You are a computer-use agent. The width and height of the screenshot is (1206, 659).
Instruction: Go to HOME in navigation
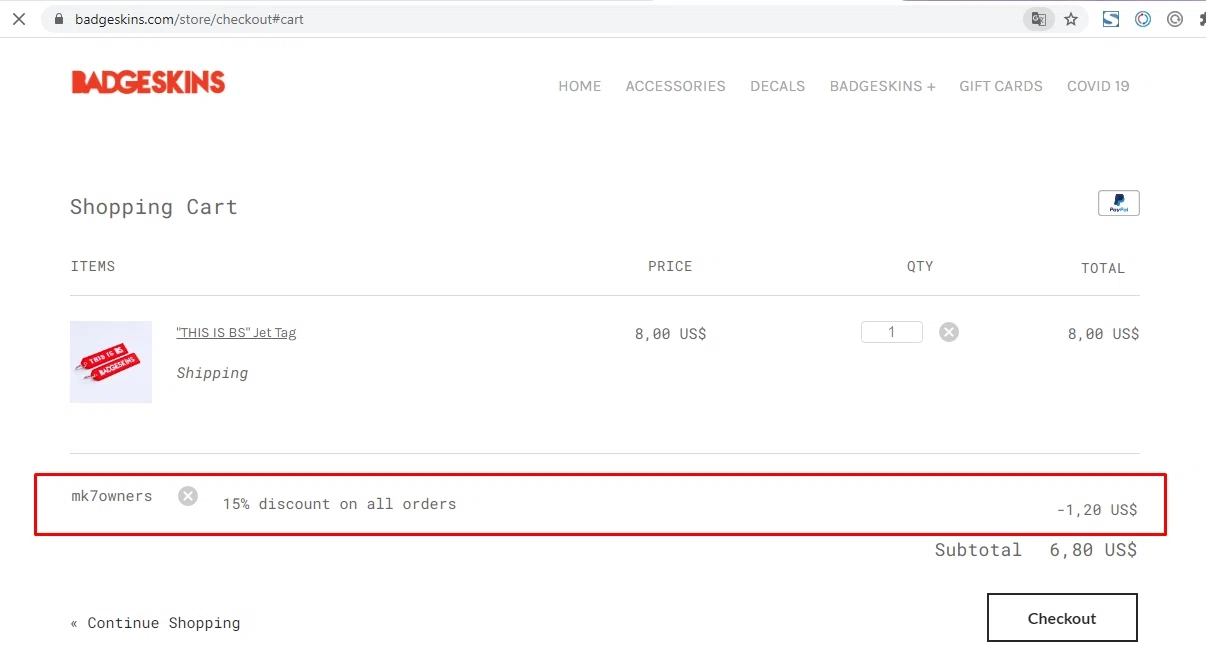[580, 86]
